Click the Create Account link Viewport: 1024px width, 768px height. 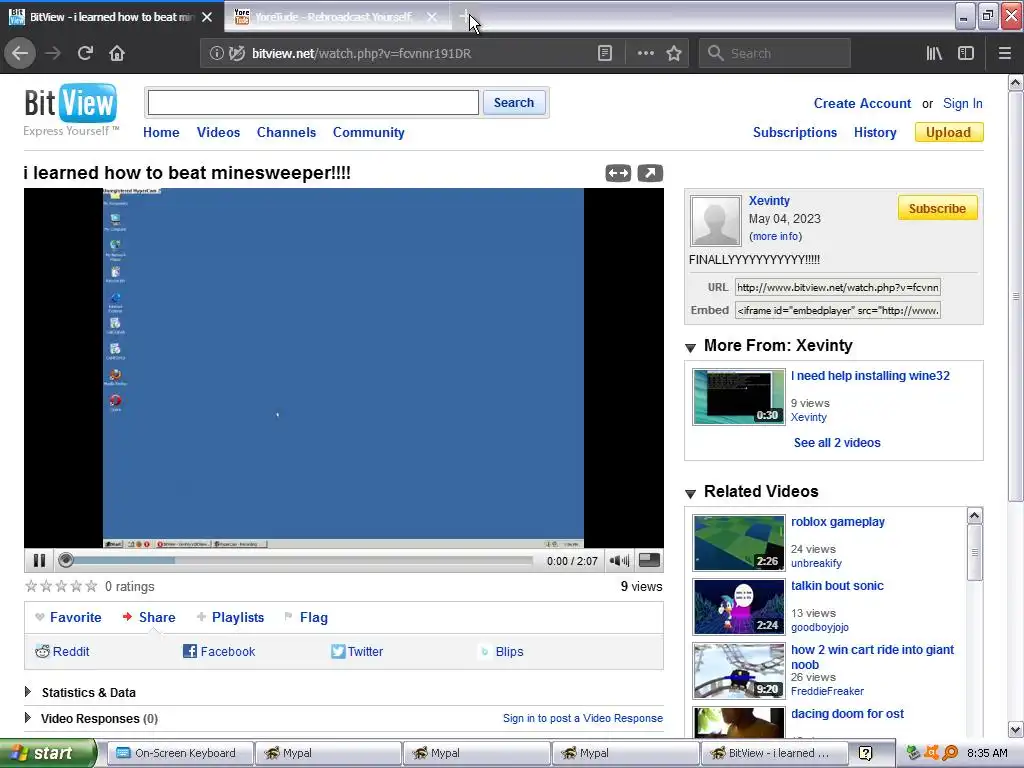[x=862, y=103]
